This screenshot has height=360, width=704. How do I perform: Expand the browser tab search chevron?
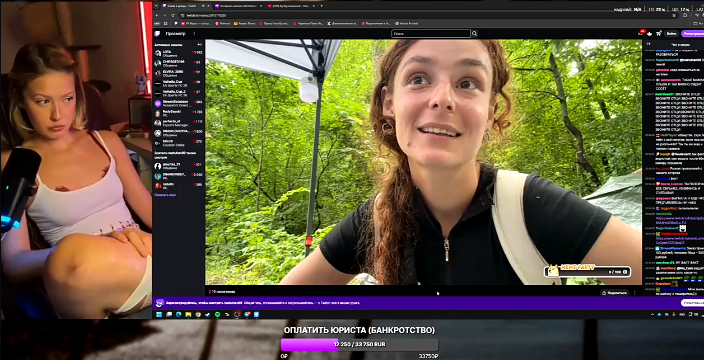[x=156, y=6]
